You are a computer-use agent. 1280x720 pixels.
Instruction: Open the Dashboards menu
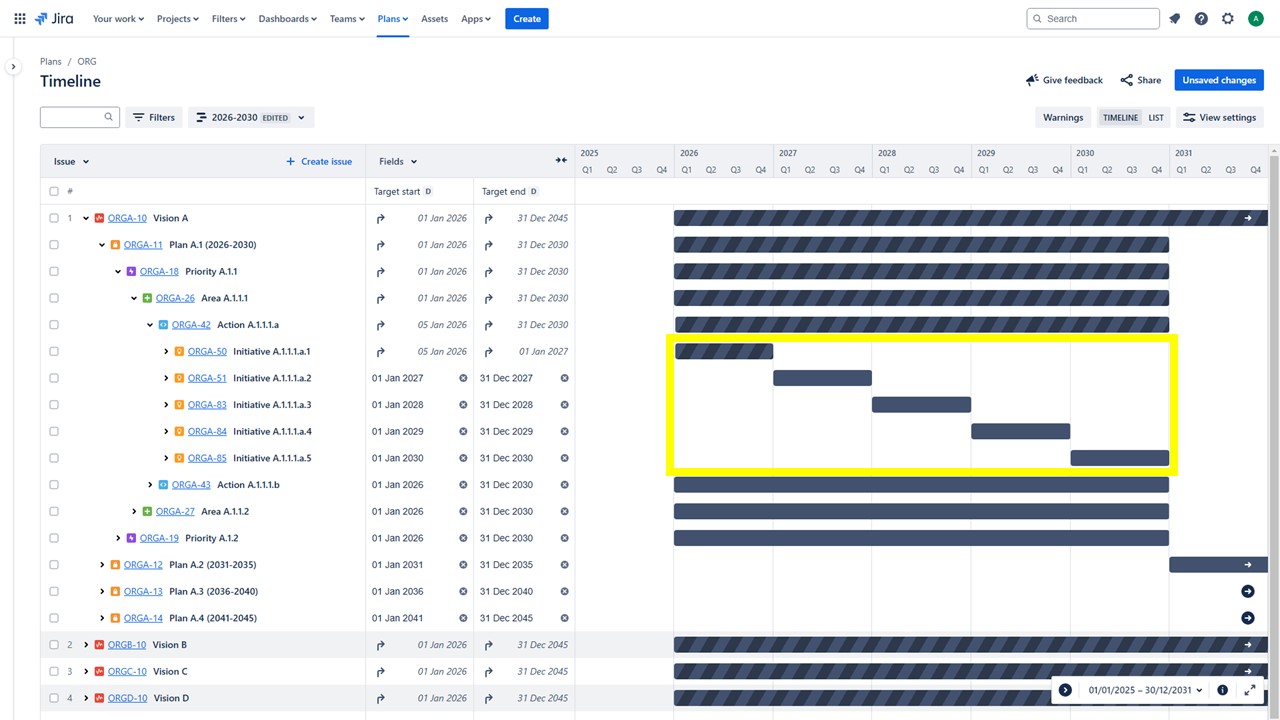[288, 19]
